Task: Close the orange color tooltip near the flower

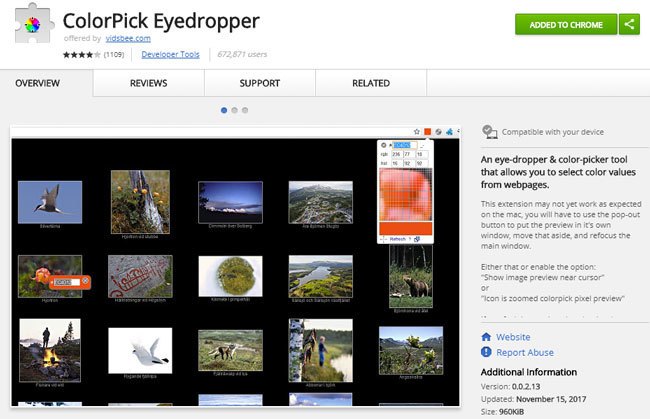Action: pyautogui.click(x=85, y=281)
